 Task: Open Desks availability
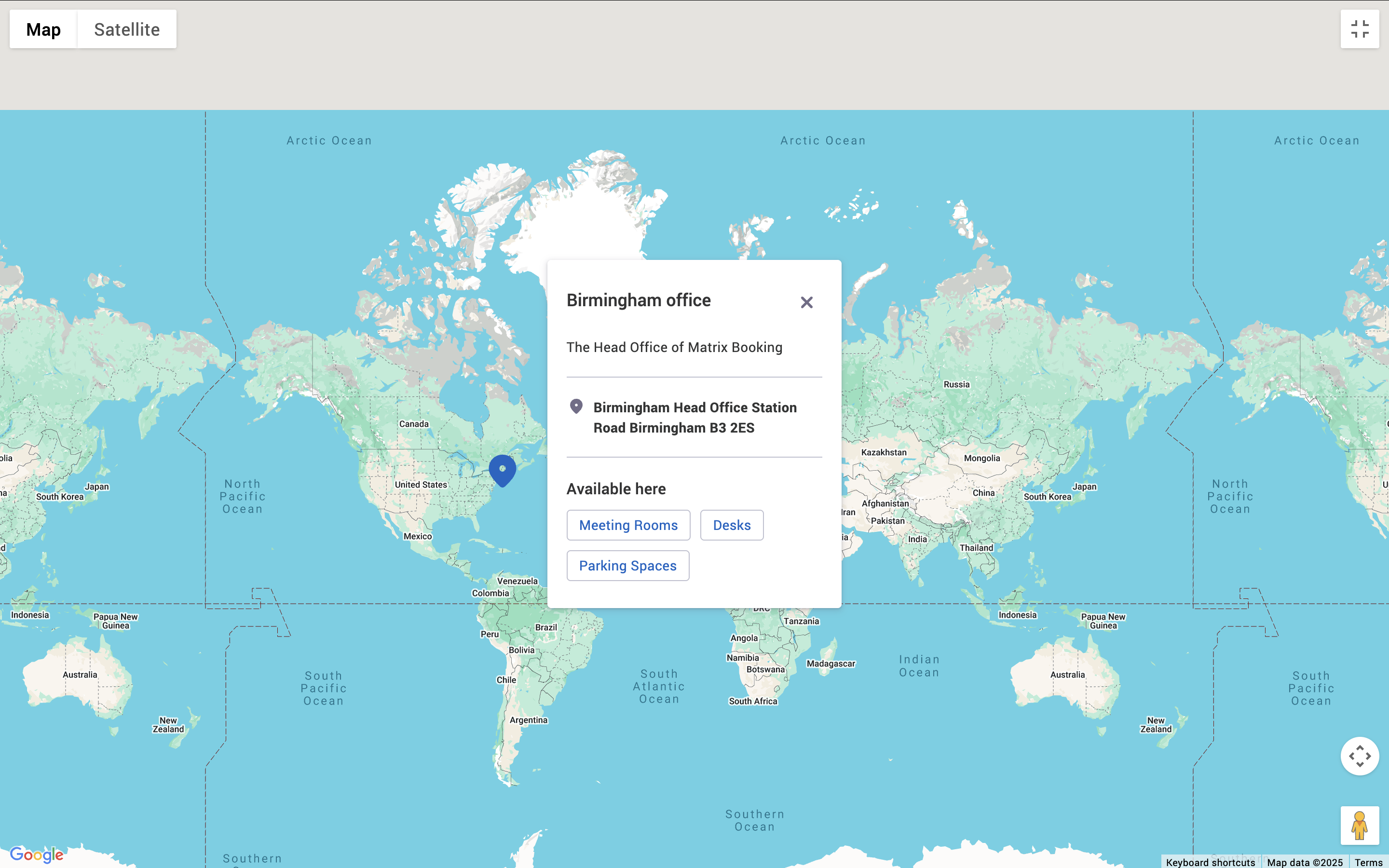click(x=731, y=525)
